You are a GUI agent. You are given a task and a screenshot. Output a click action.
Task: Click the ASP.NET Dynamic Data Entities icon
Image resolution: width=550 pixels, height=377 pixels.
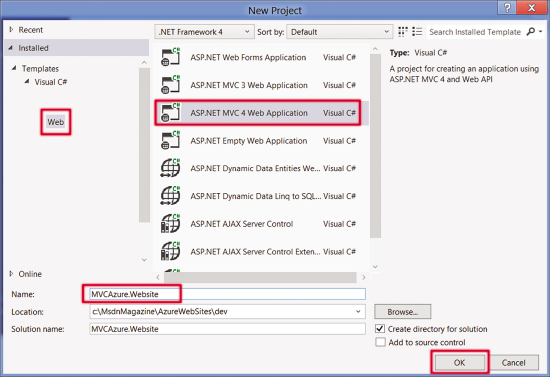(170, 168)
